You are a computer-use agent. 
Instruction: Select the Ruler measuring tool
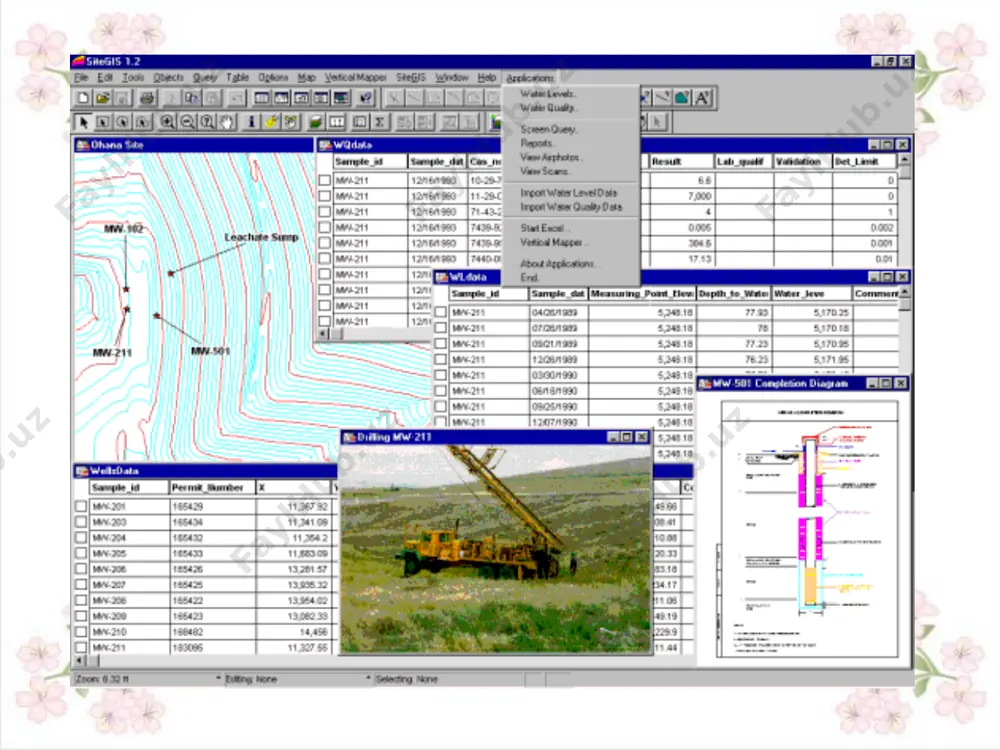click(x=336, y=122)
